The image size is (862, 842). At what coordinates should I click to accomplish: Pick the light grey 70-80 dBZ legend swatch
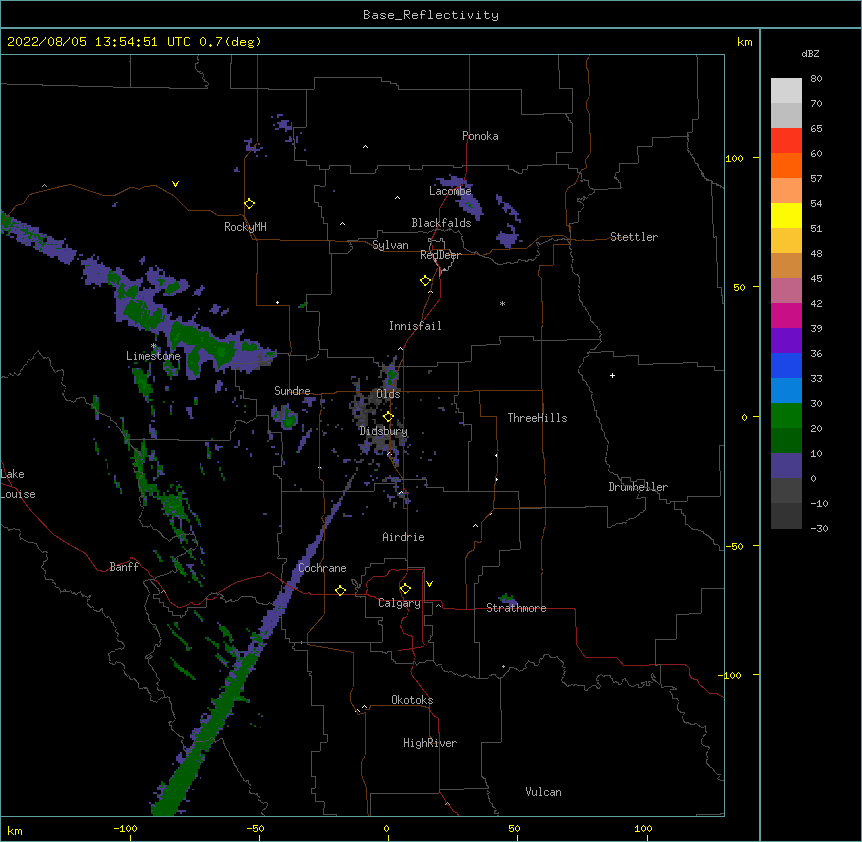click(x=786, y=91)
